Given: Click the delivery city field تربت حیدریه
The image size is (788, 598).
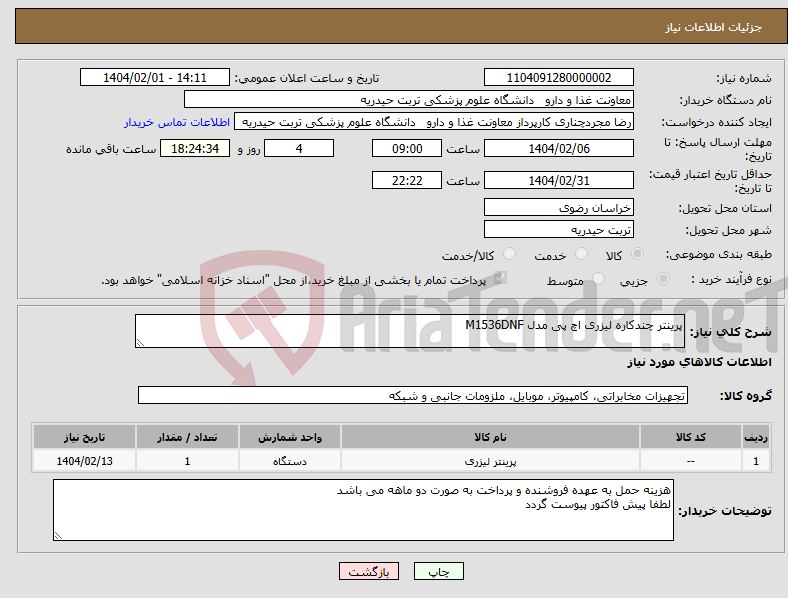Looking at the screenshot, I should pyautogui.click(x=559, y=230).
